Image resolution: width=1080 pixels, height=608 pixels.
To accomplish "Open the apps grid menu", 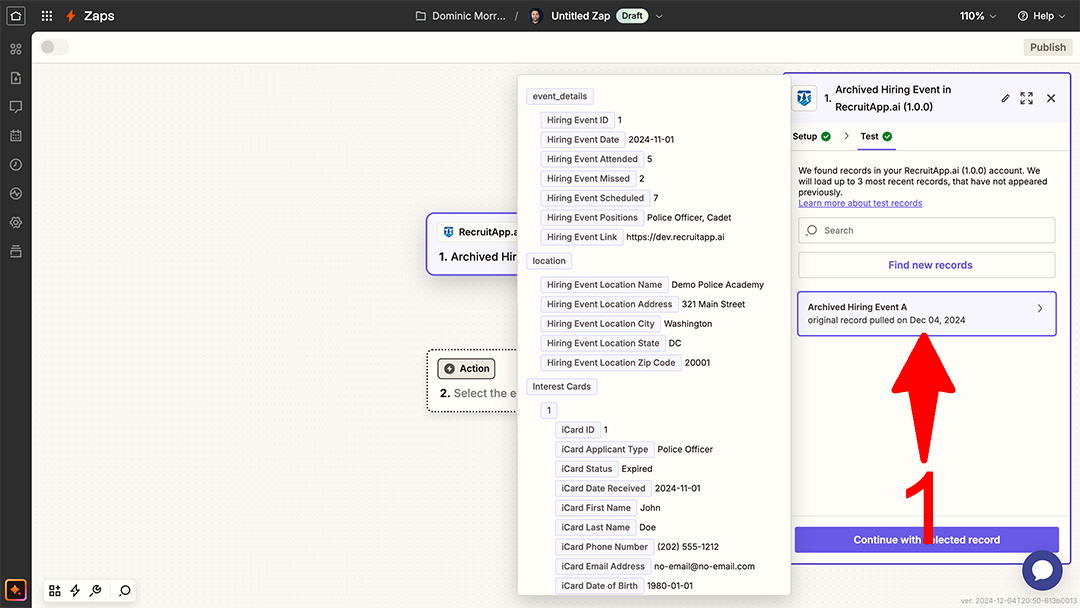I will click(x=47, y=16).
